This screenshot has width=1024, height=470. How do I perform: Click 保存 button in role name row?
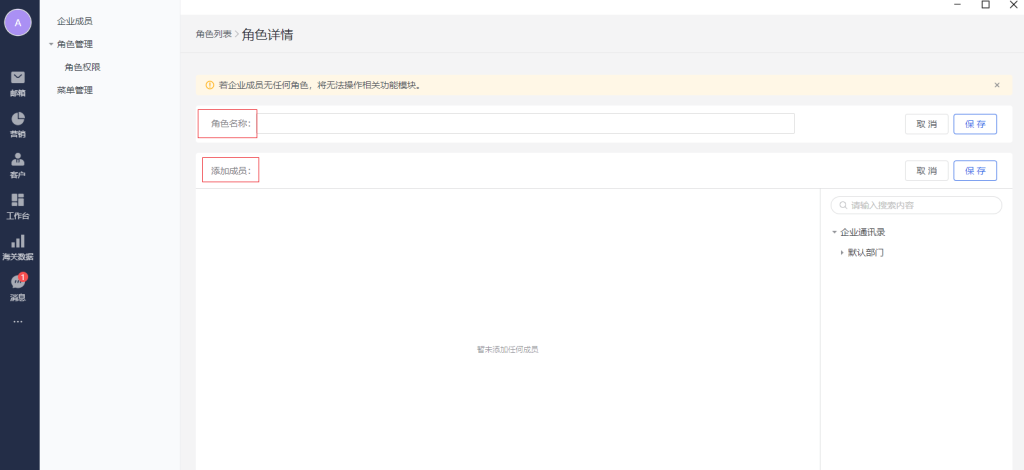974,124
